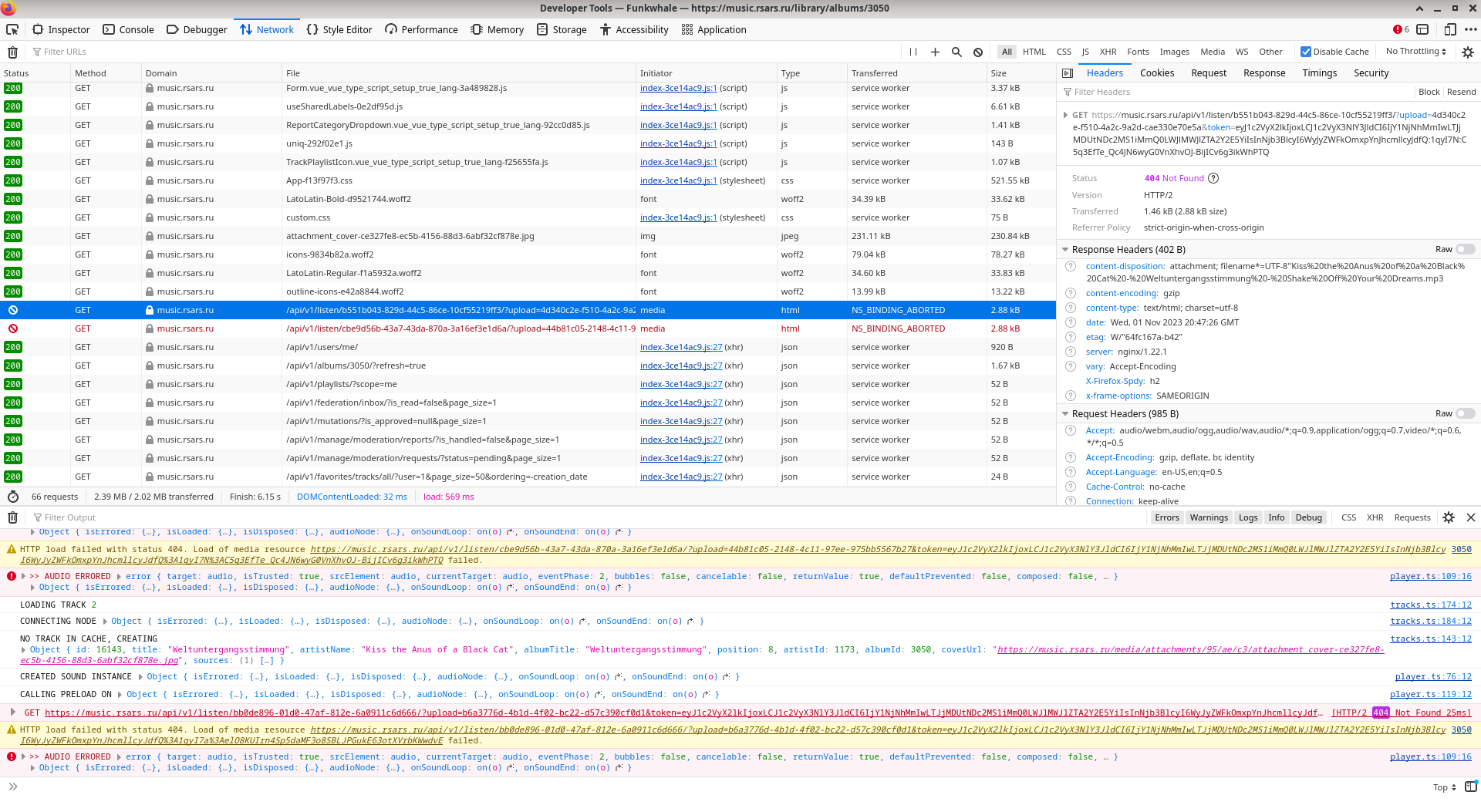
Task: Open the No Throttling dropdown
Action: 1416,52
